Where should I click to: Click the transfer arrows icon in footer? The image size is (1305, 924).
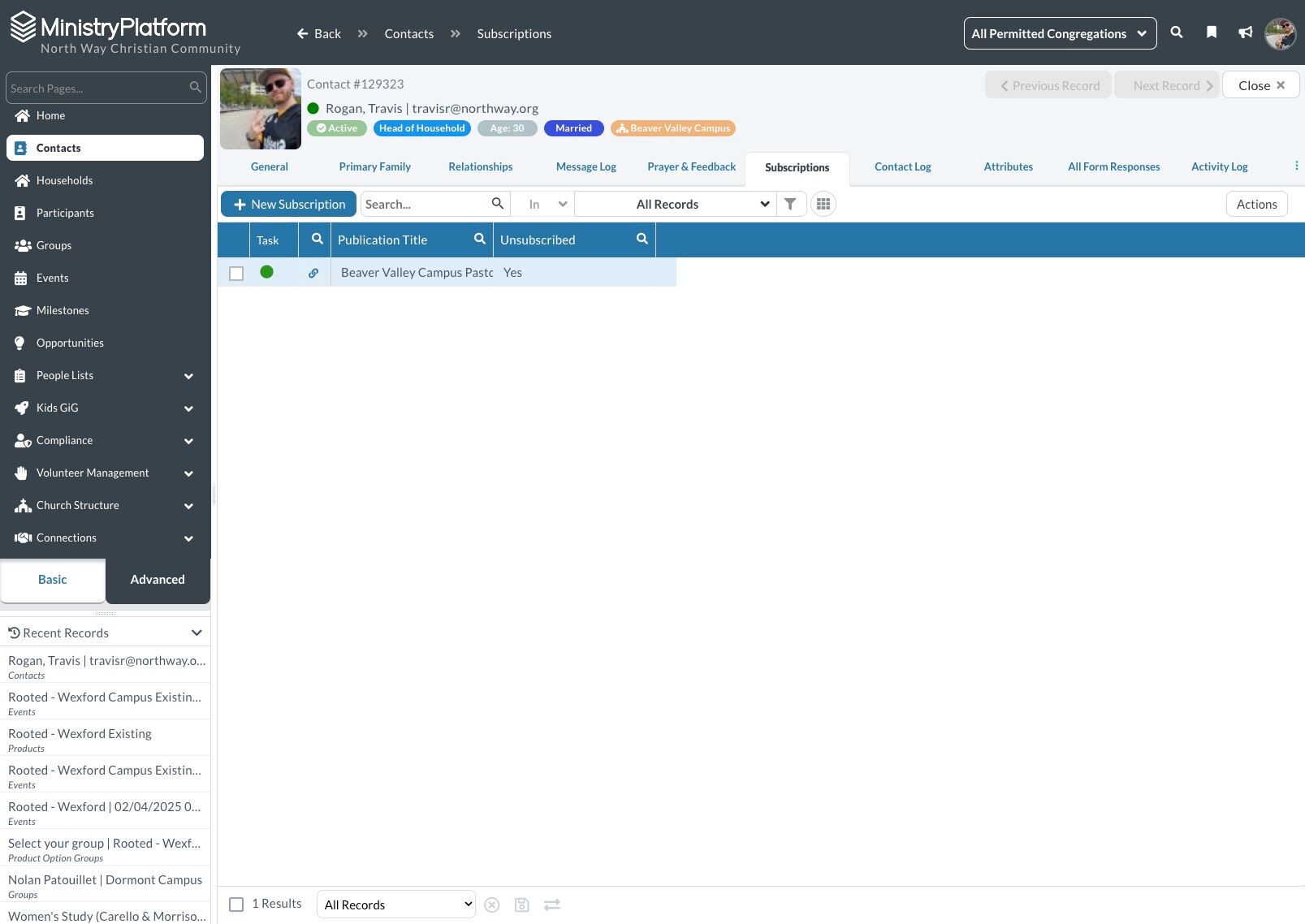[552, 905]
